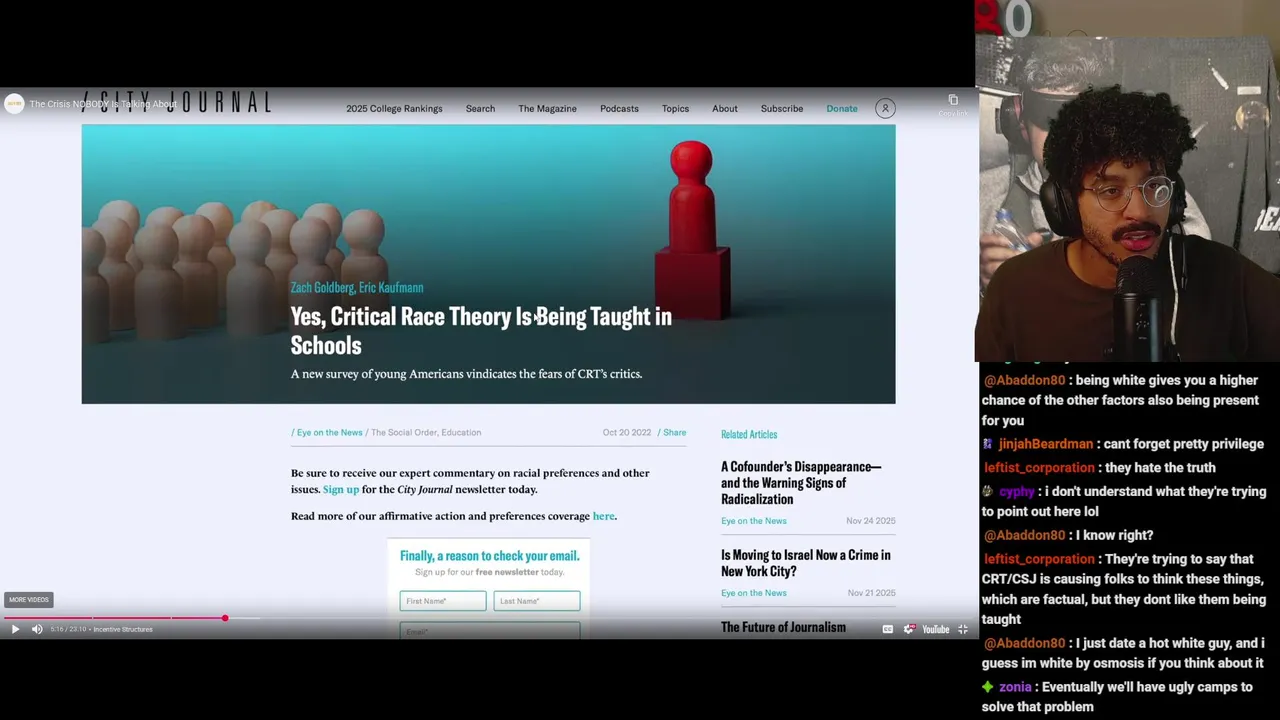Toggle closed captions CC button

887,629
